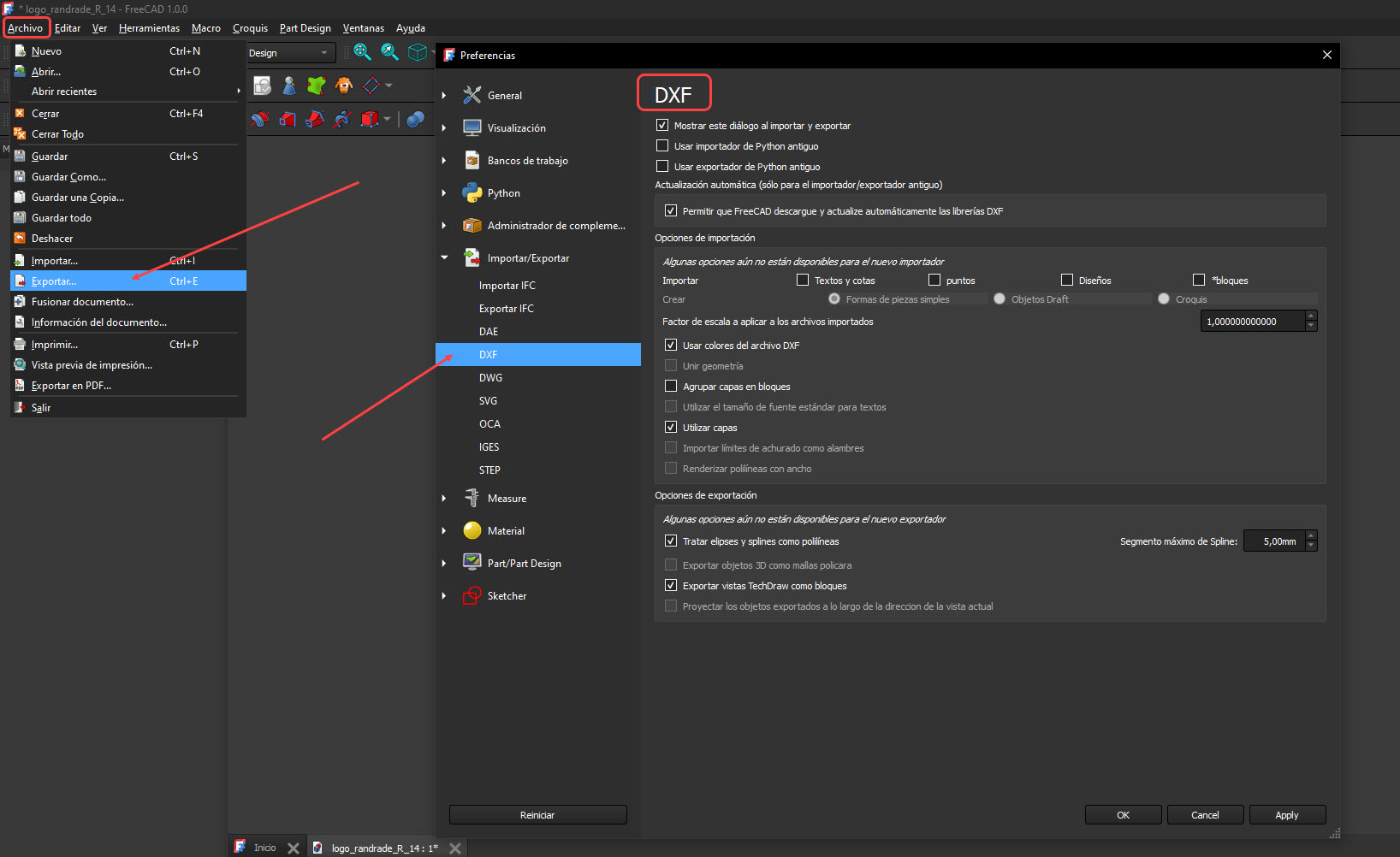This screenshot has width=1400, height=857.
Task: Click the isometric view cube icon
Action: tap(417, 52)
